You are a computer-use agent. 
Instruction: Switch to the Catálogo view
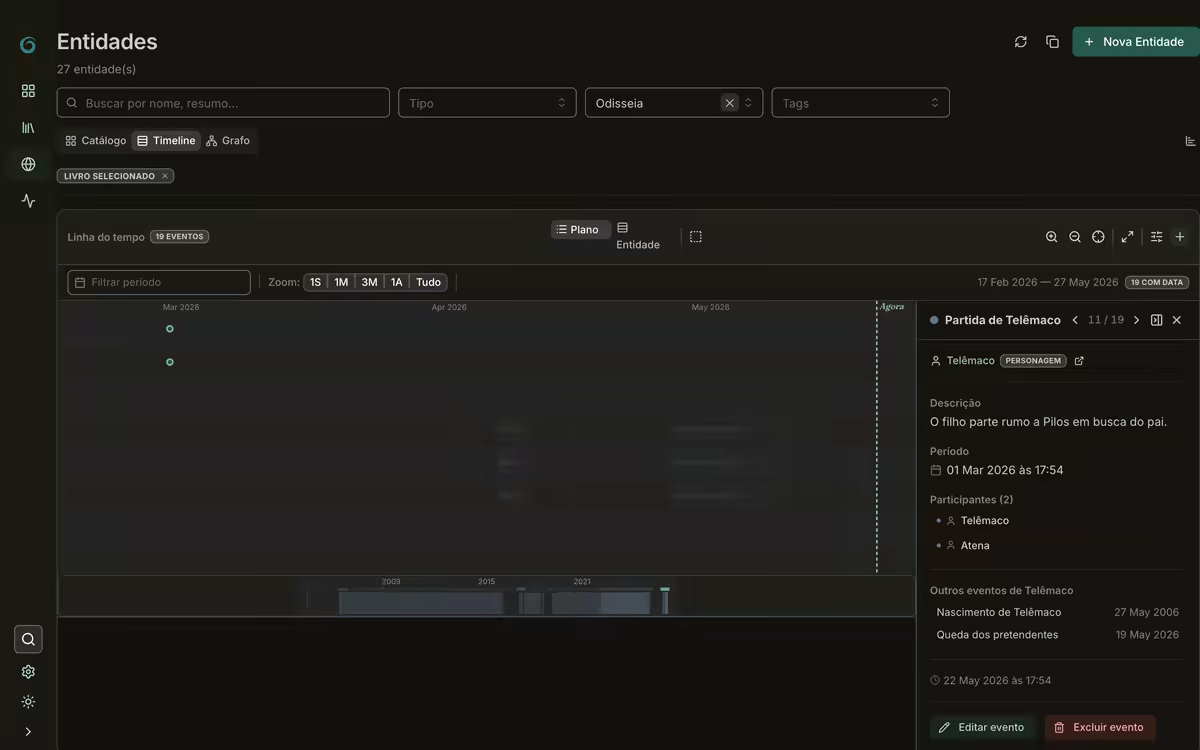96,141
